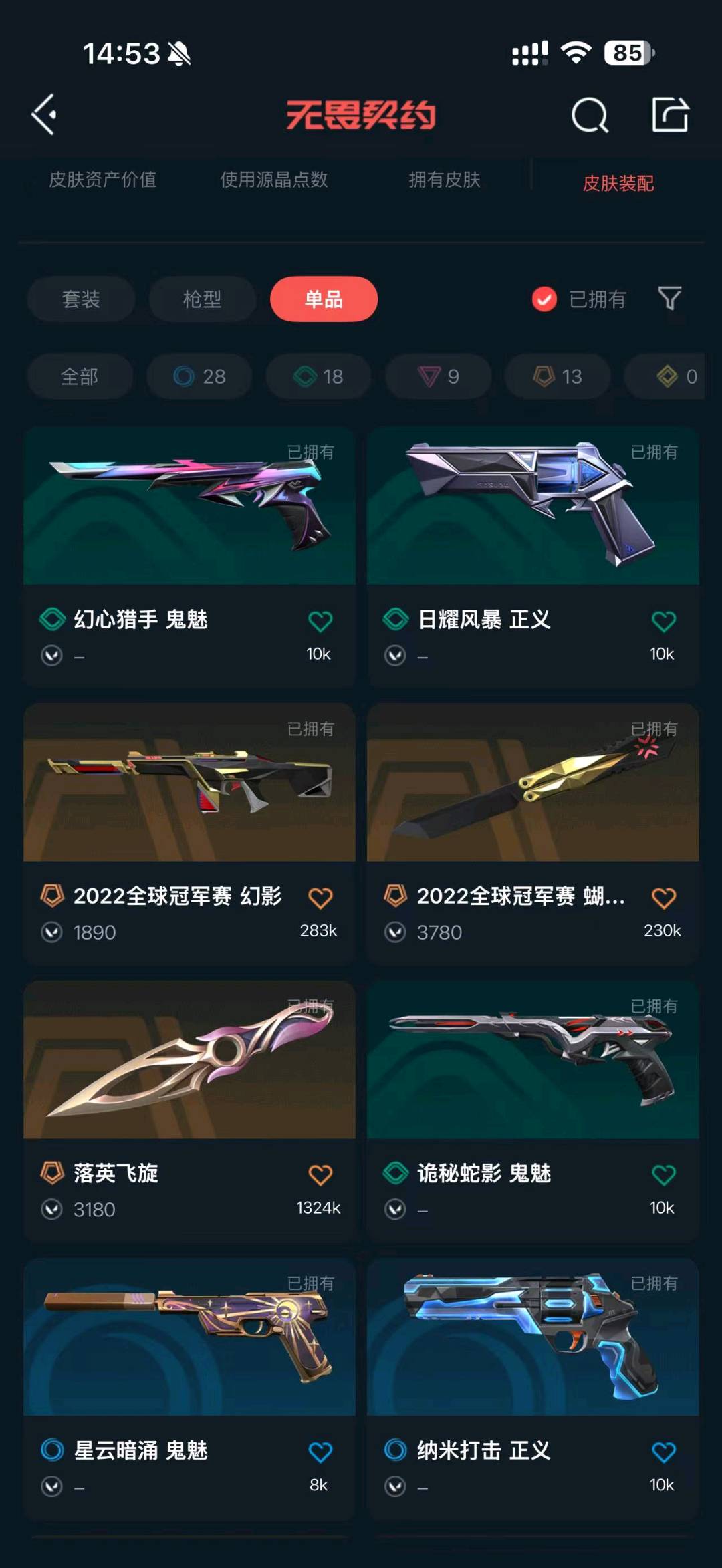The height and width of the screenshot is (1568, 722).
Task: Tap heart on 2022全球冠军赛 幻影
Action: (x=320, y=898)
